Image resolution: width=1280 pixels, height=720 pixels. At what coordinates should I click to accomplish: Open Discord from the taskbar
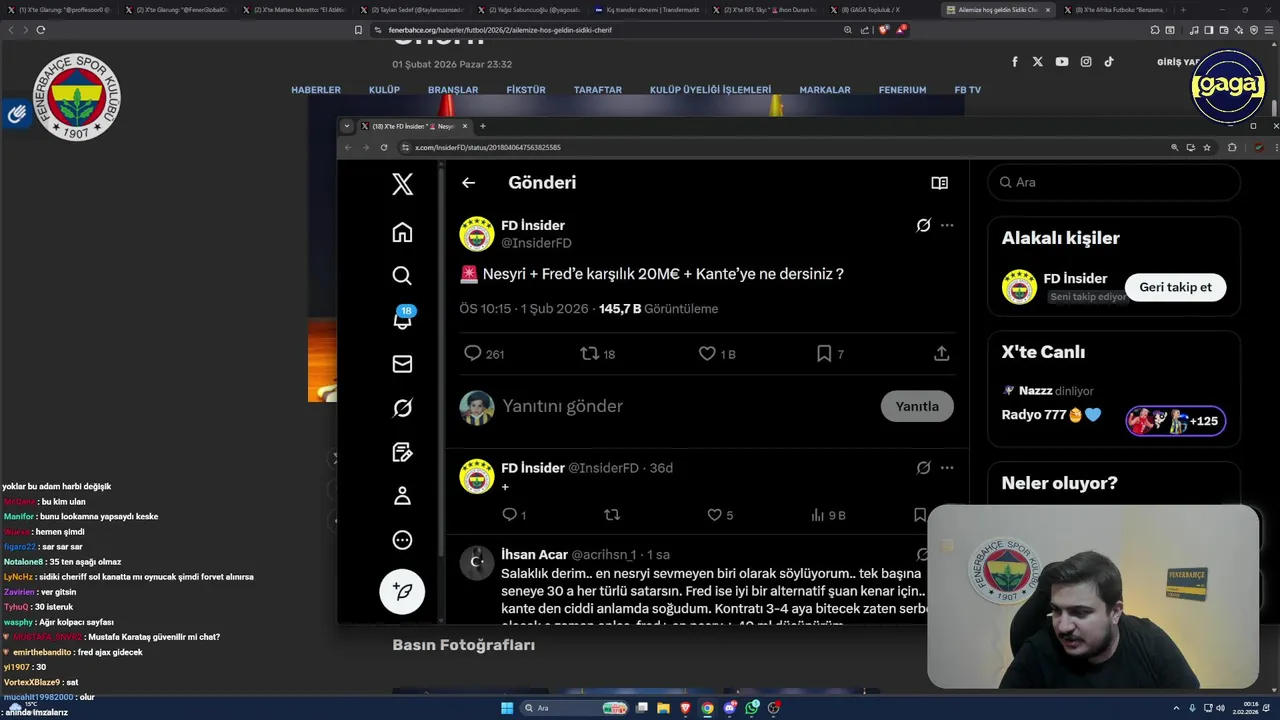(730, 708)
